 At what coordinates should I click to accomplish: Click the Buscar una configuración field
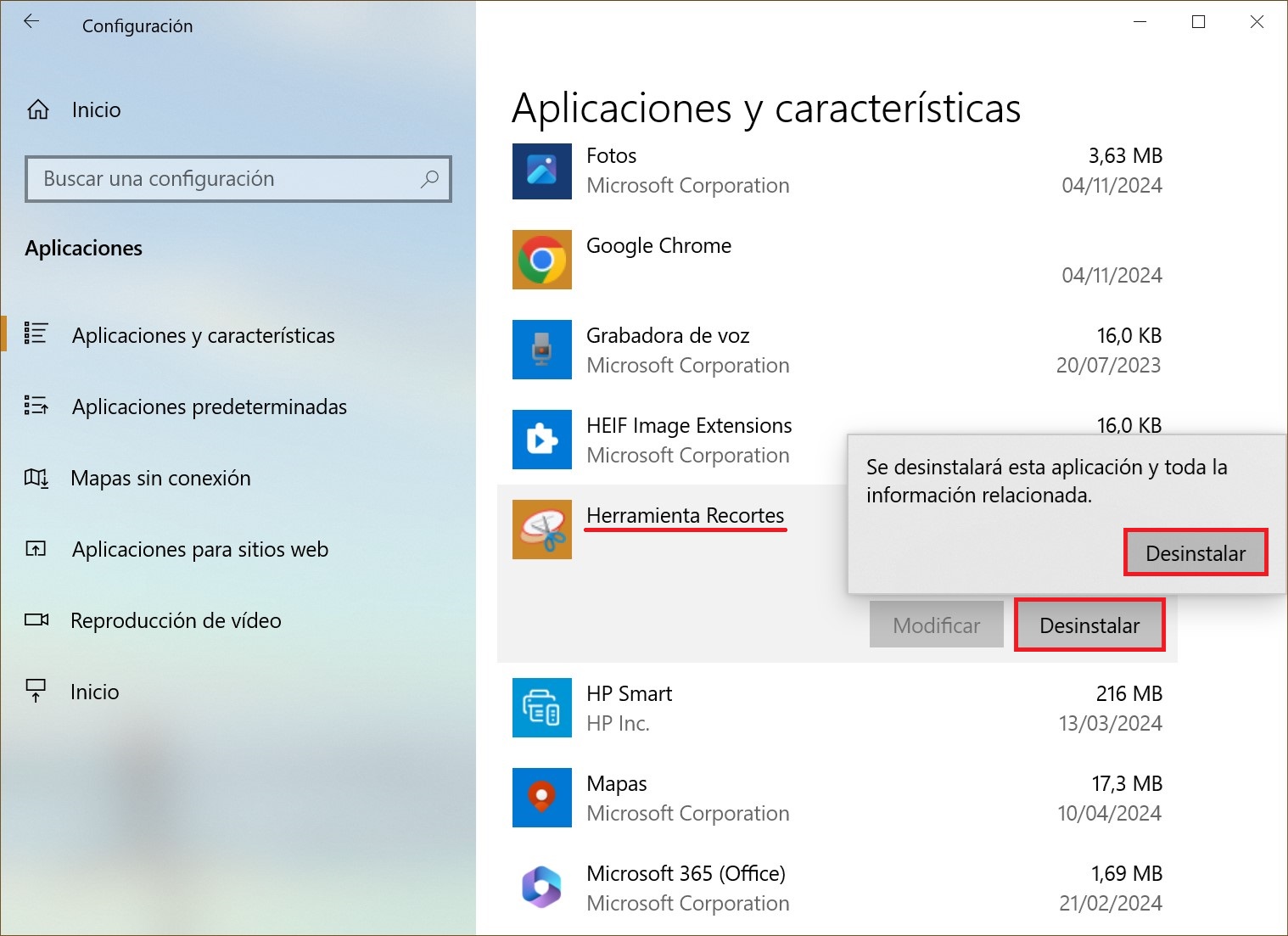pos(238,179)
